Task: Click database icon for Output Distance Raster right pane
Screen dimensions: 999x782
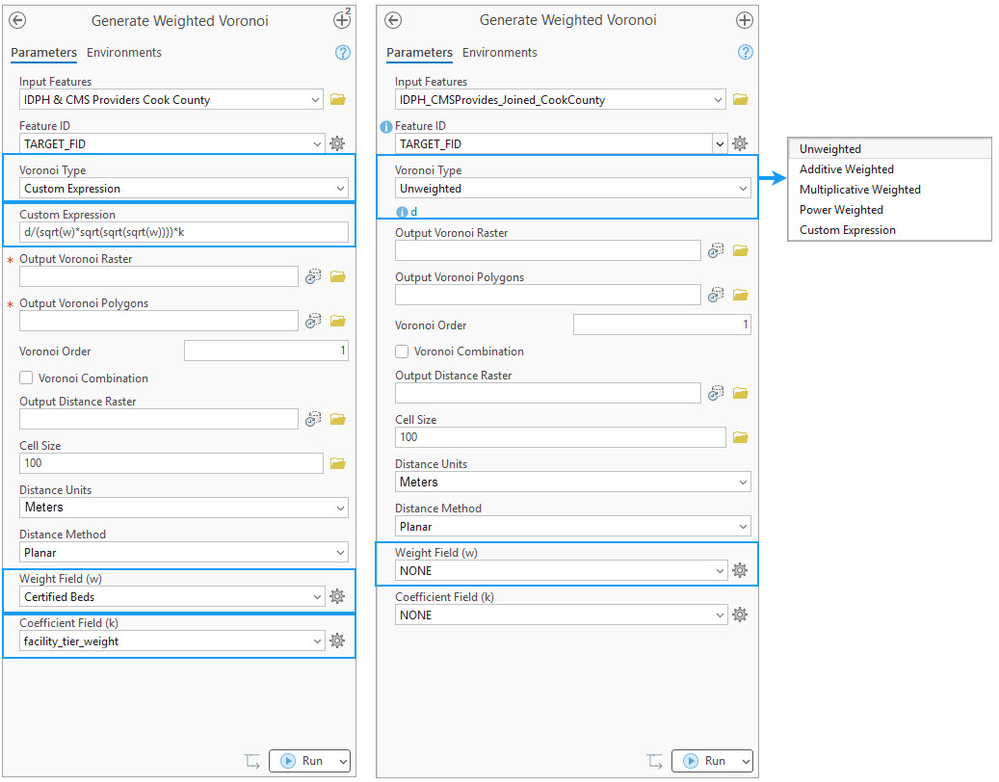Action: click(715, 393)
